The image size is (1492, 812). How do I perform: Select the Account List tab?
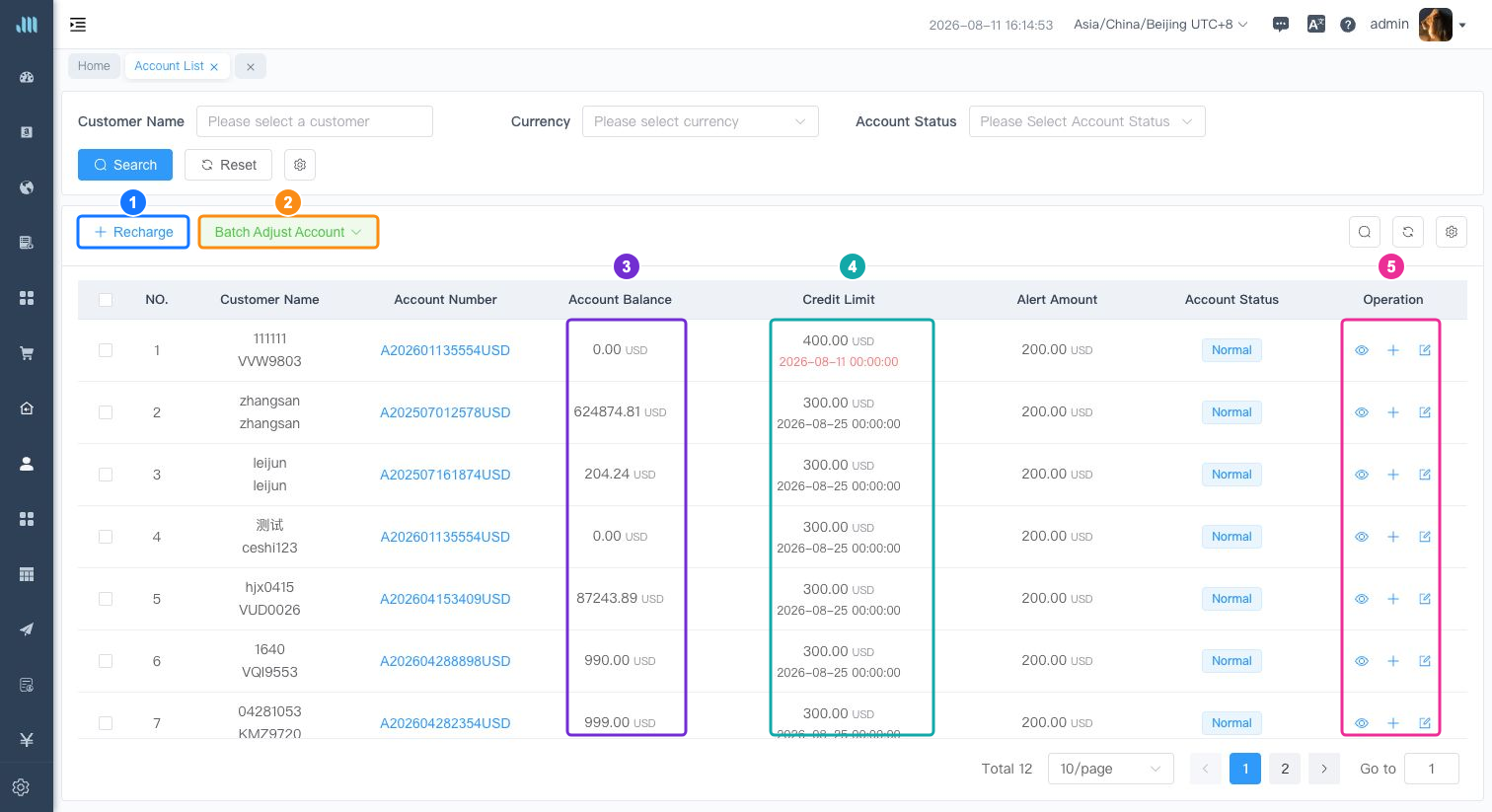coord(169,66)
